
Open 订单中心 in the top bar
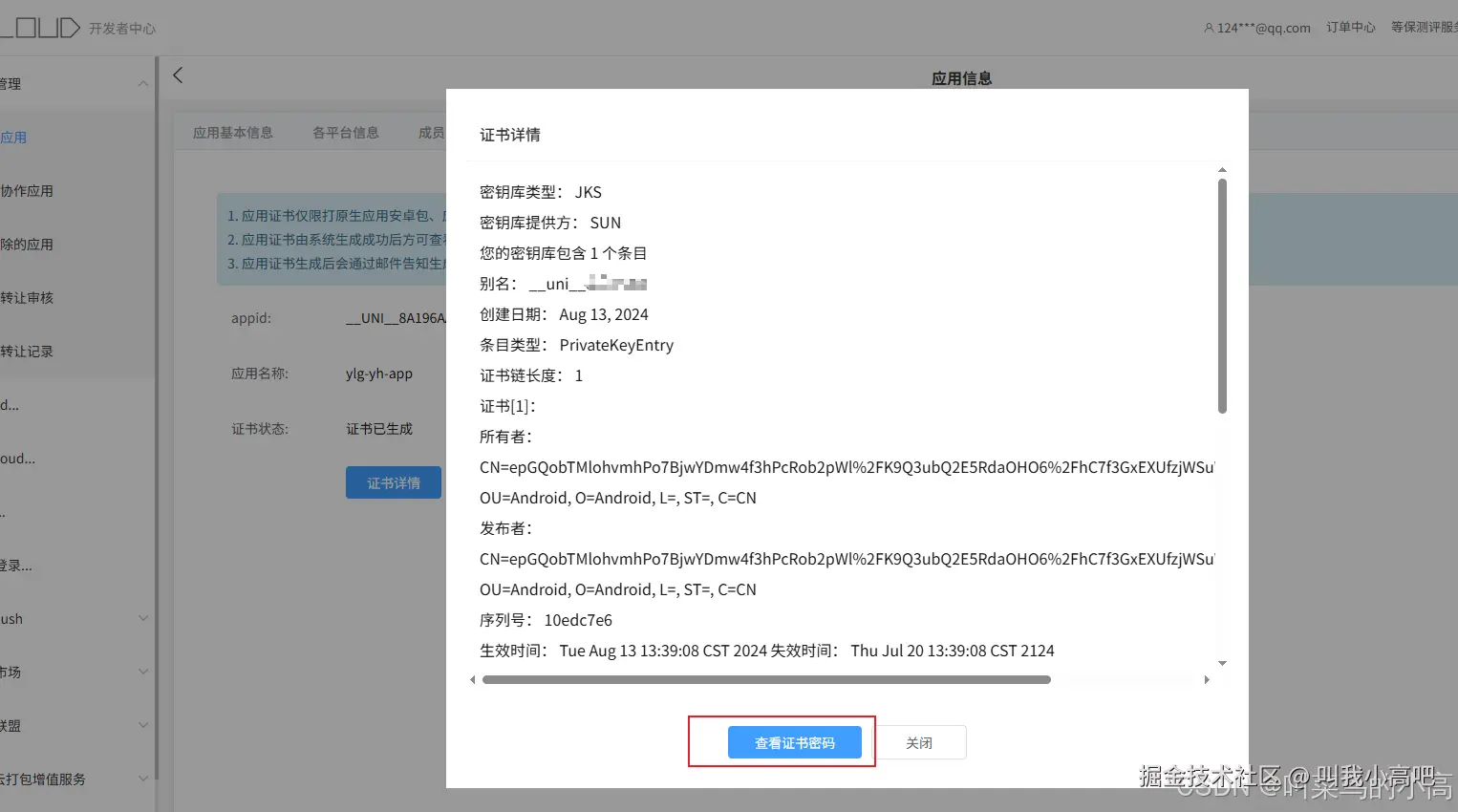(1351, 28)
